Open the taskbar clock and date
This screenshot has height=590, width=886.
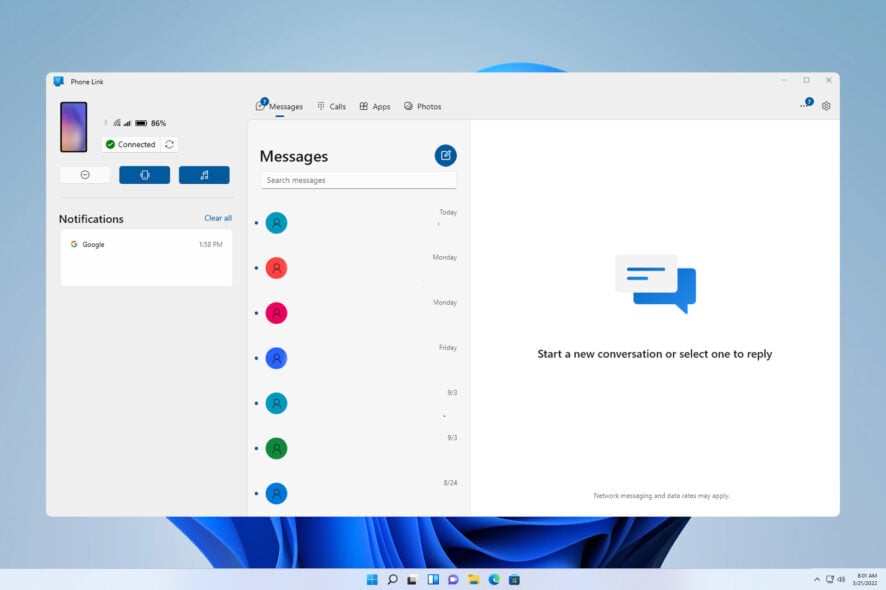click(865, 579)
